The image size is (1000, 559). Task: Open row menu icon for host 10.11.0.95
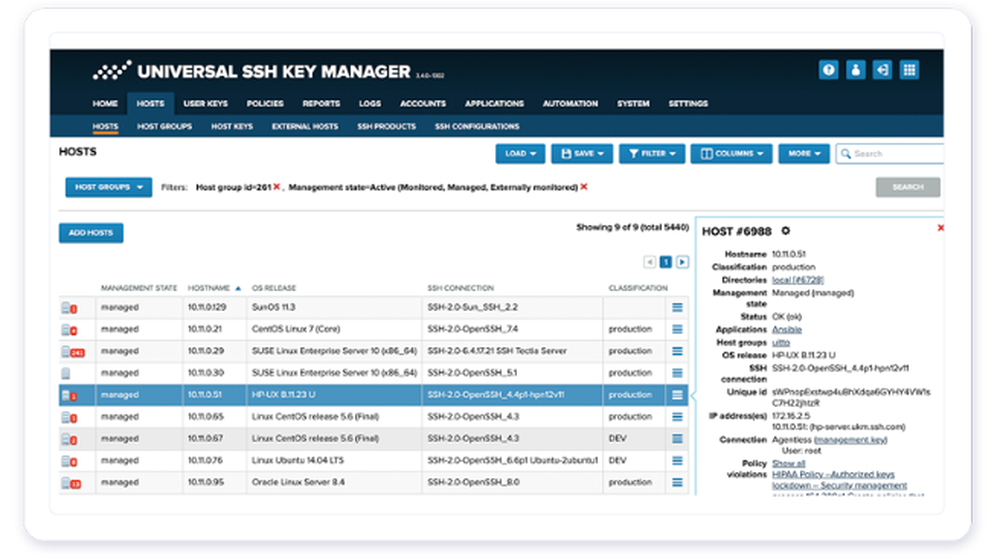point(677,483)
